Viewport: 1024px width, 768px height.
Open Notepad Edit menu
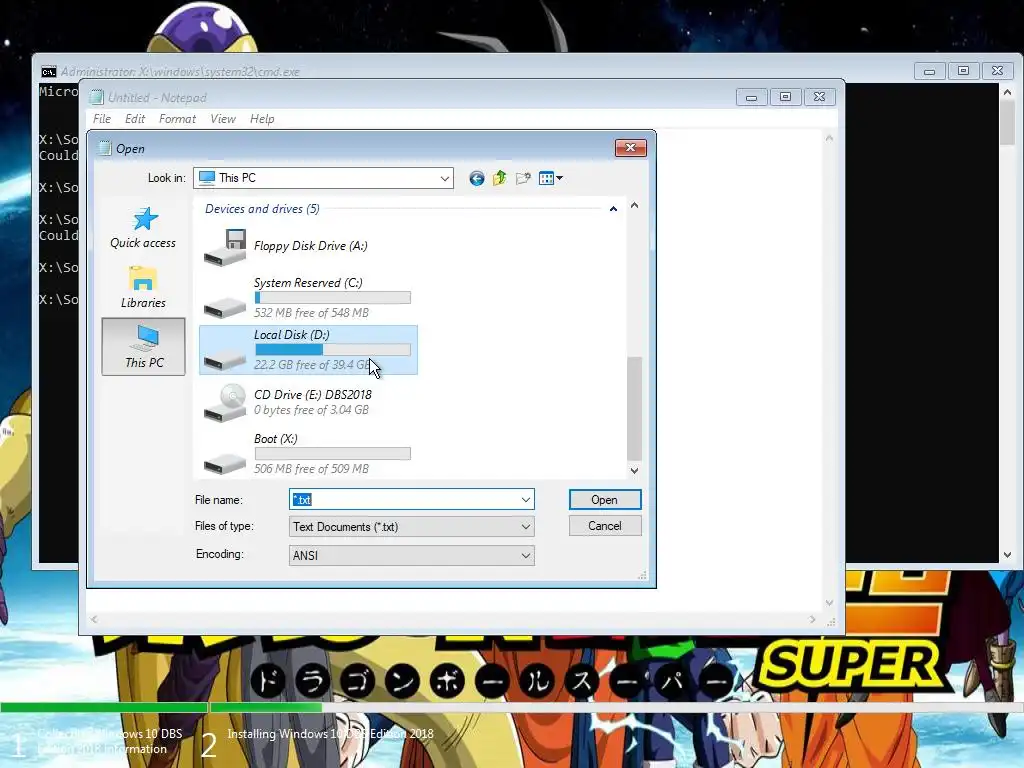click(x=135, y=119)
